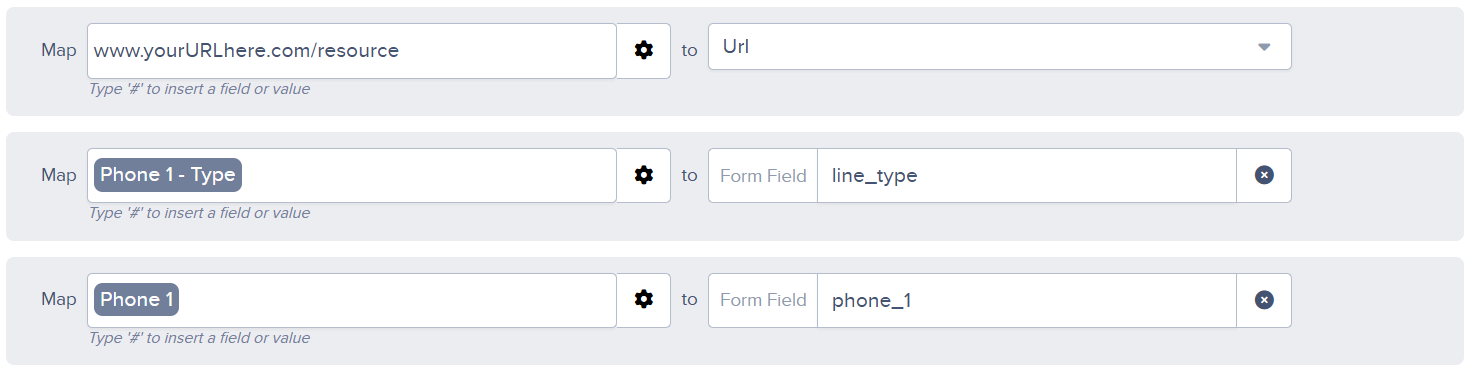Click empty space after Phone 1 - Type tag

point(428,175)
